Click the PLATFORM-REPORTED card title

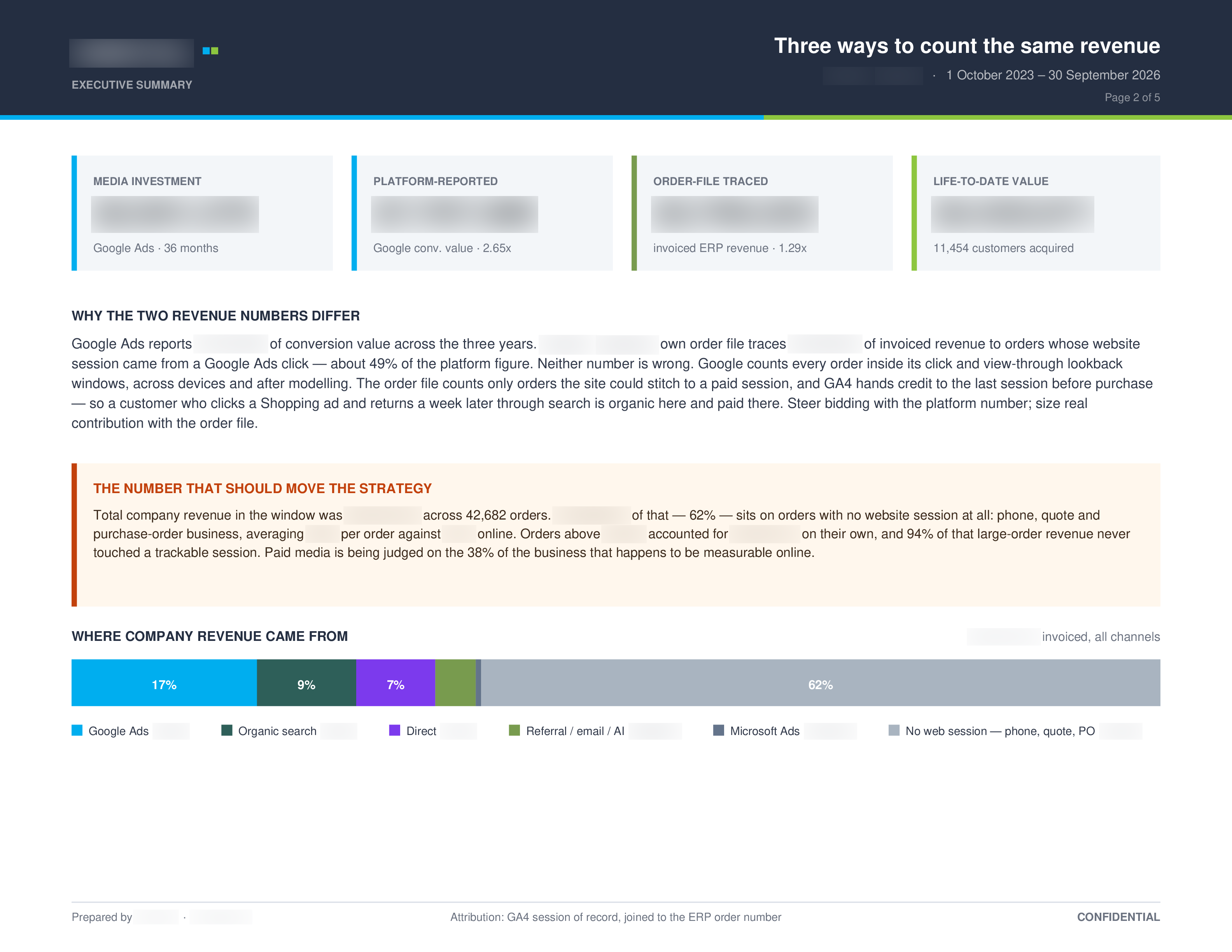pos(436,181)
